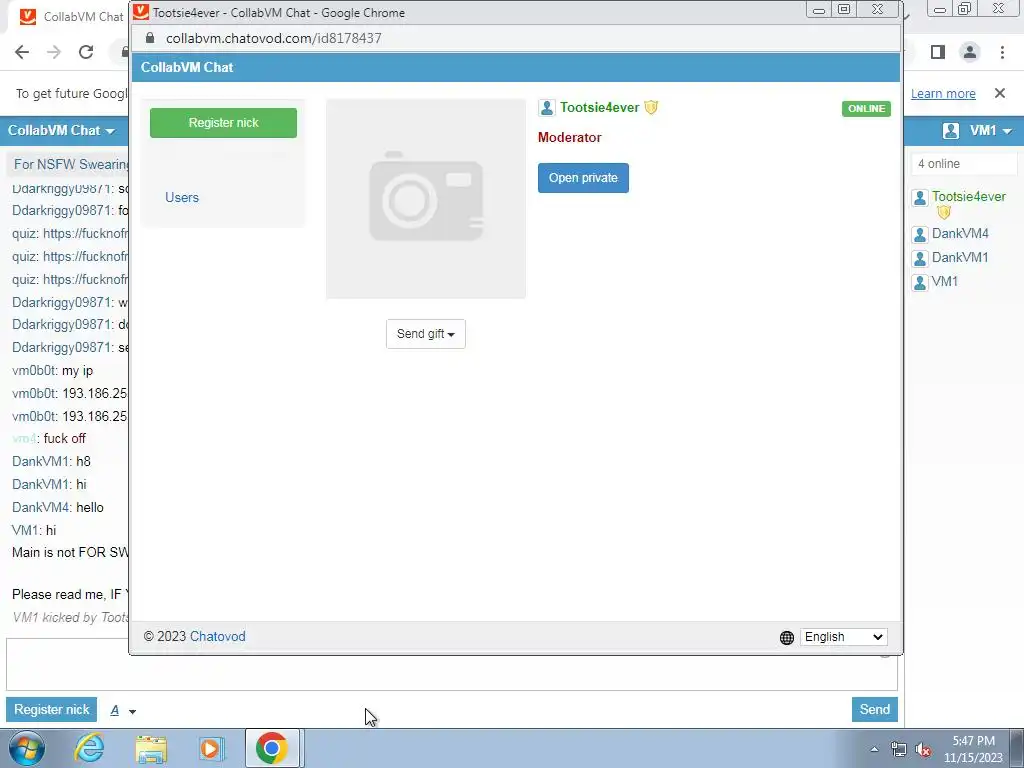Open the text formatting A dropdown
Screen dimensions: 1024x768
pos(123,711)
